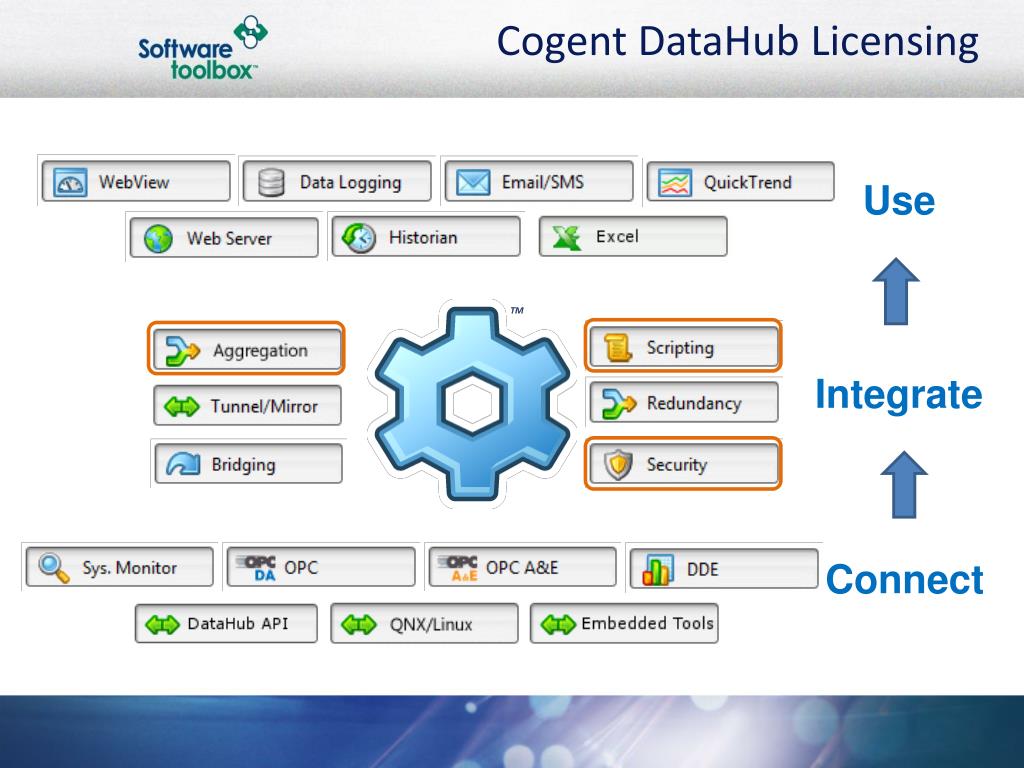The width and height of the screenshot is (1024, 768).
Task: Click the DDE bar chart icon
Action: [x=658, y=569]
